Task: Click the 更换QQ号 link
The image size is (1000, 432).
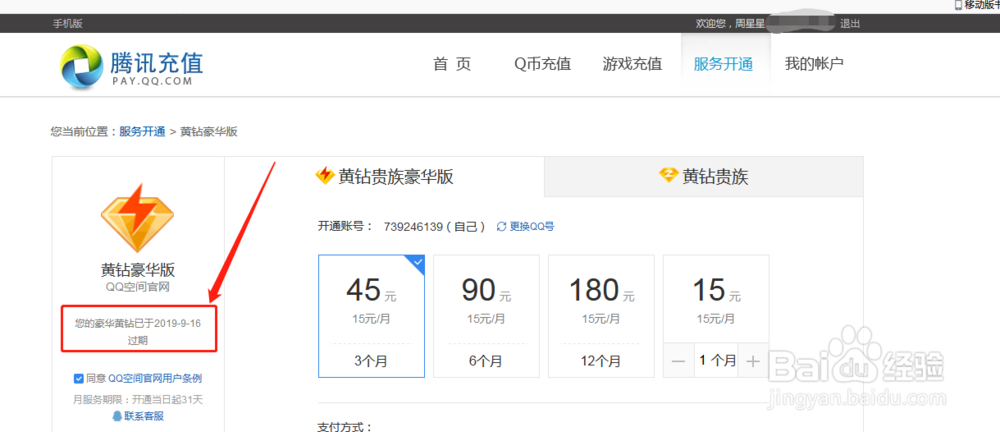Action: click(533, 227)
